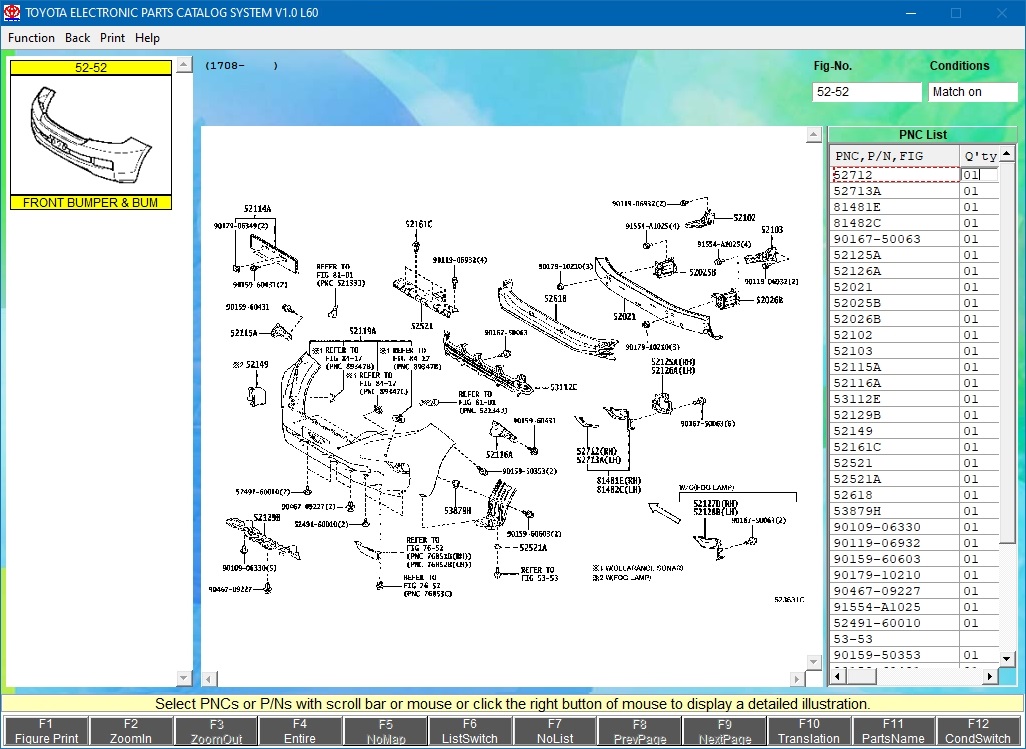Click the F7 NoList button

[x=555, y=731]
